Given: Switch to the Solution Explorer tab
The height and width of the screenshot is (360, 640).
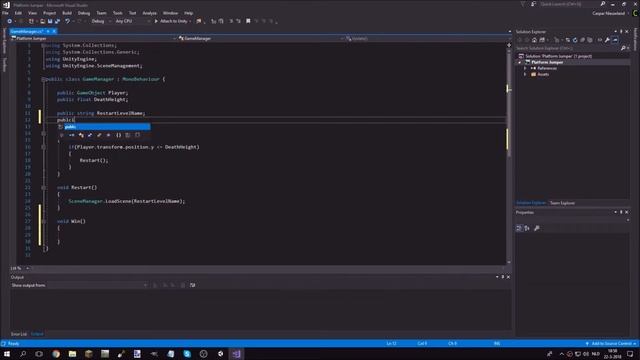Looking at the screenshot, I should (x=531, y=203).
